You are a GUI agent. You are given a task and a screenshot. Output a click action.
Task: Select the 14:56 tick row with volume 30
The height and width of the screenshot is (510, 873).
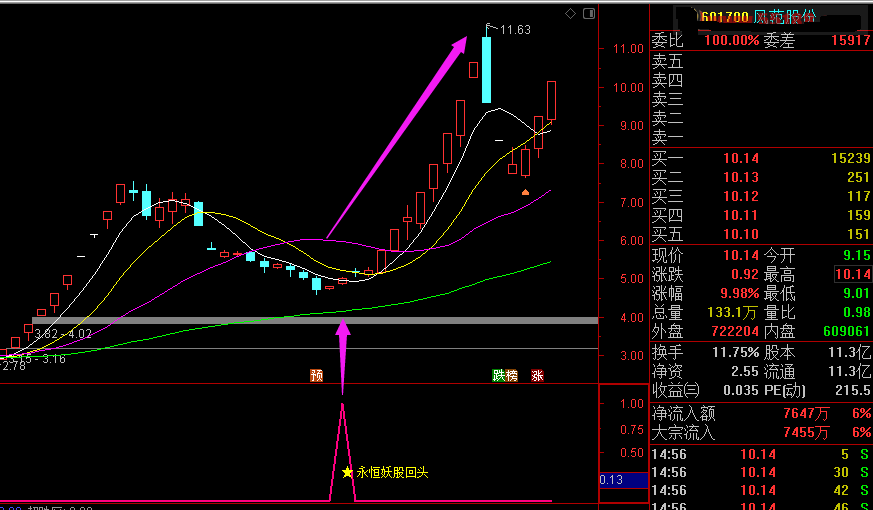pos(761,473)
